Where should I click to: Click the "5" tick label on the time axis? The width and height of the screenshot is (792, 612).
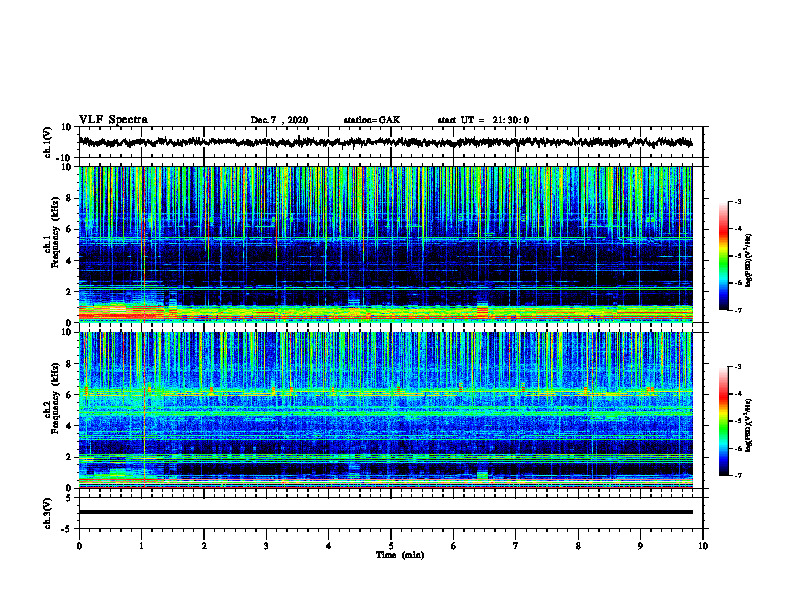point(391,546)
